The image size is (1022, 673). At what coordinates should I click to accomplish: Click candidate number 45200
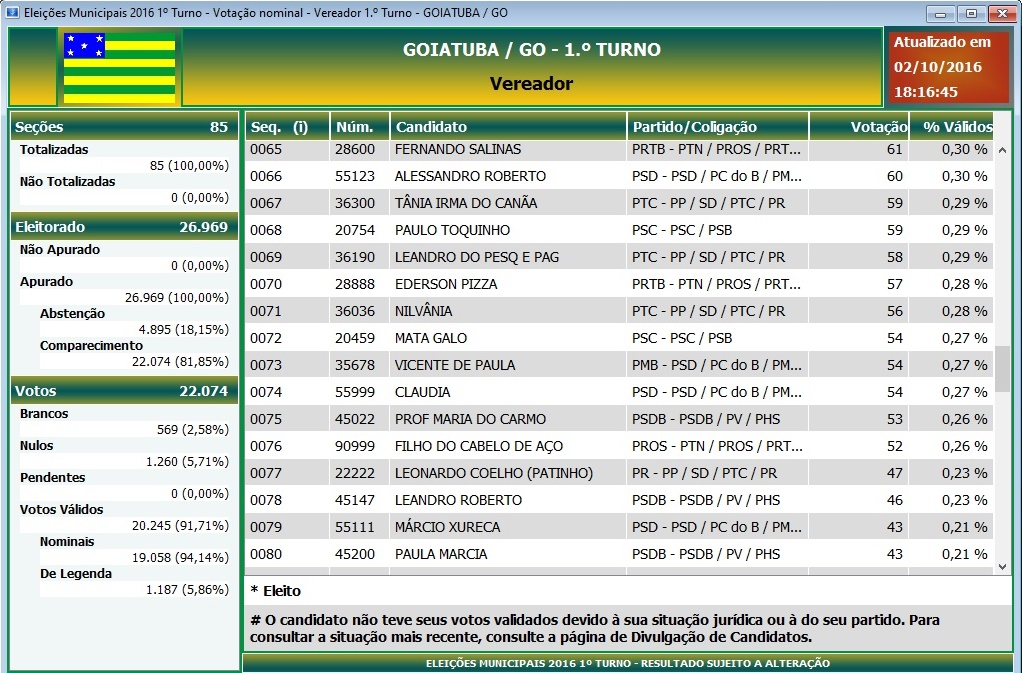click(355, 554)
